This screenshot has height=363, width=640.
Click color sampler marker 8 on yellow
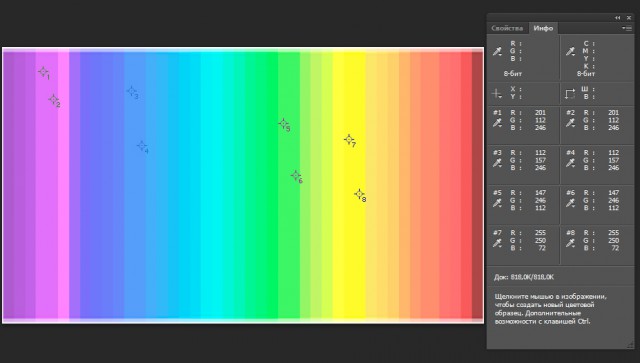[359, 194]
